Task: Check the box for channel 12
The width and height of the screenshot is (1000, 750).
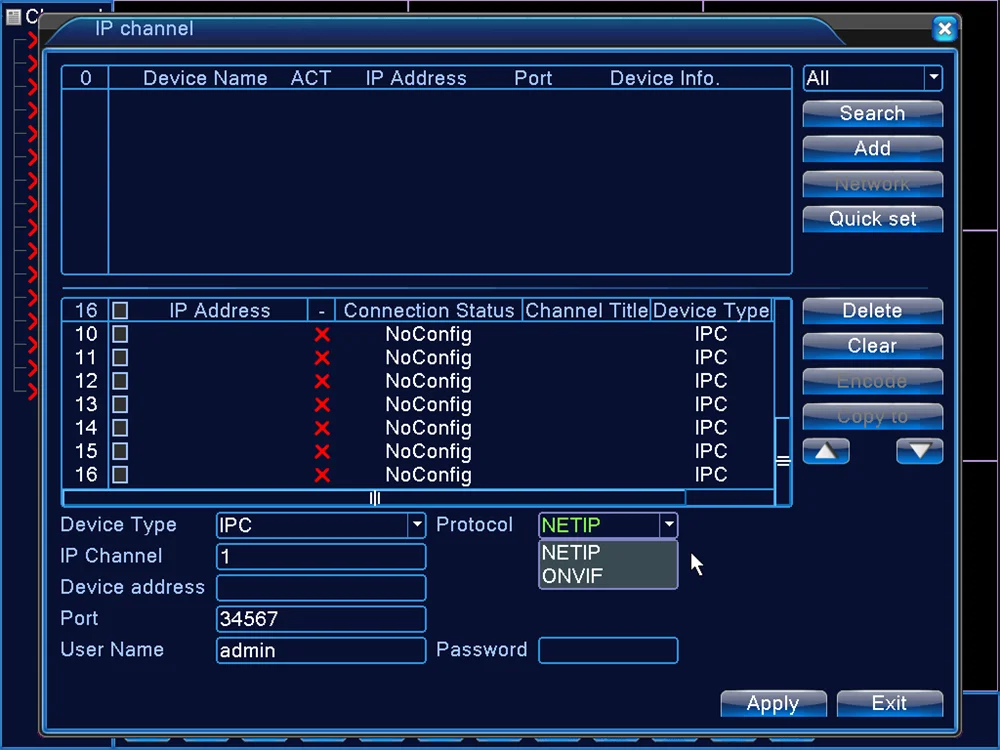Action: tap(120, 381)
